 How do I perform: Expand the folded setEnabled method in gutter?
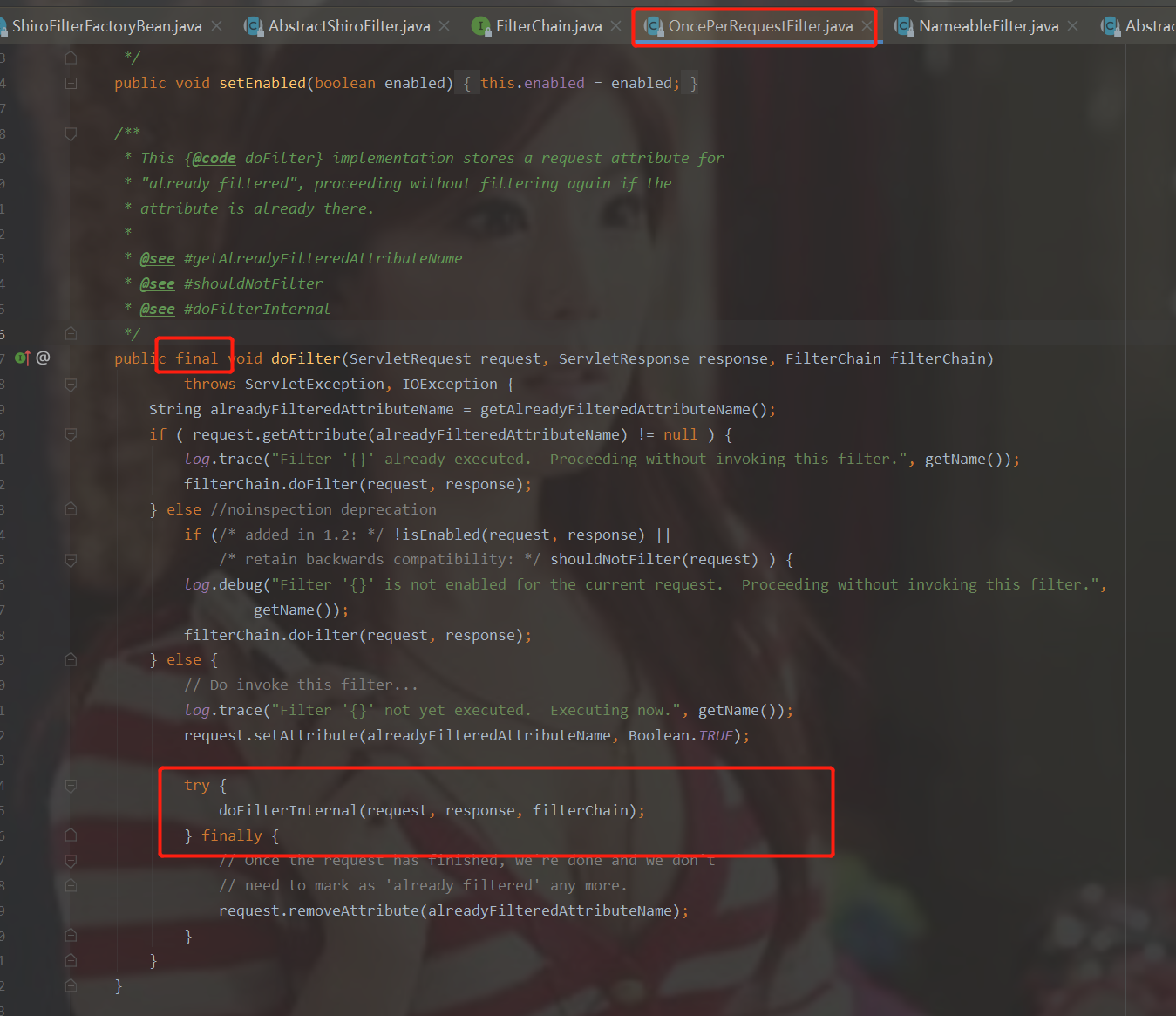click(x=71, y=83)
